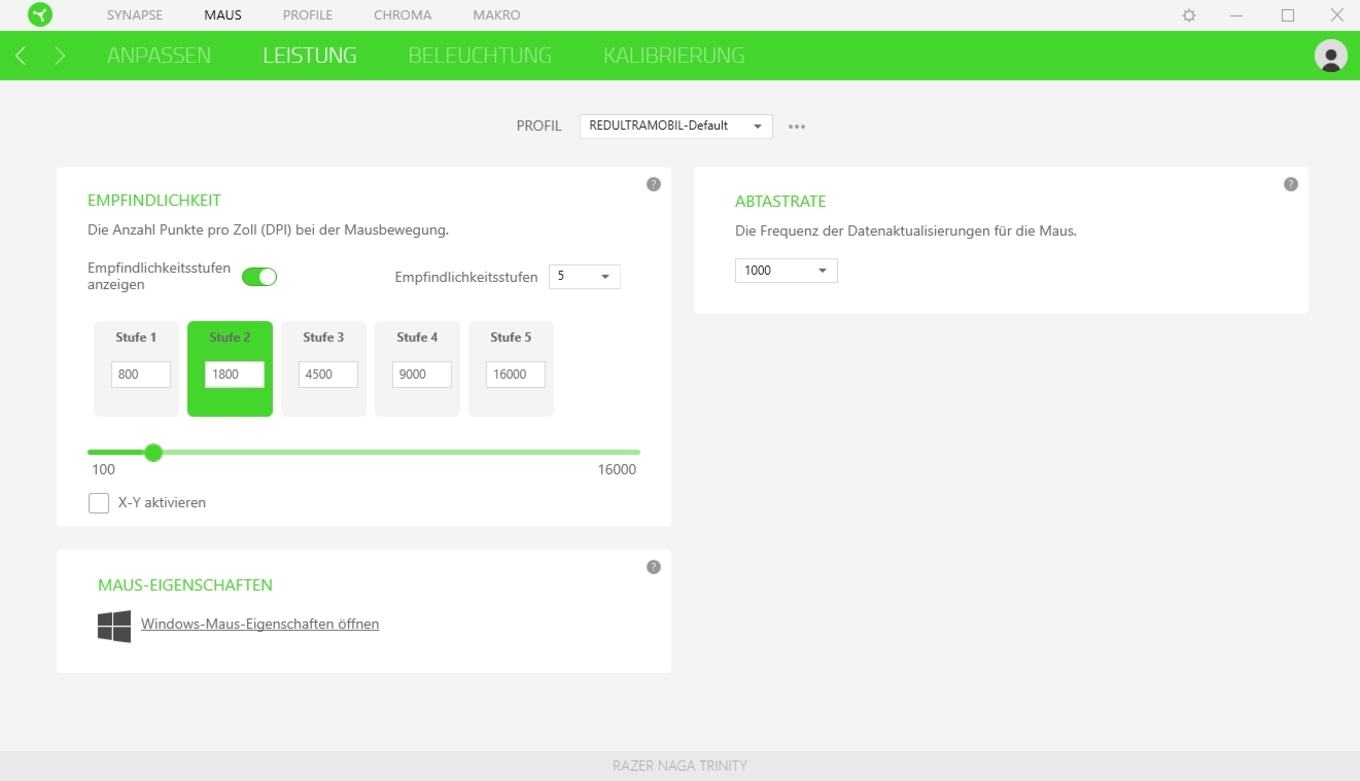Go back with the left arrow

[x=21, y=55]
